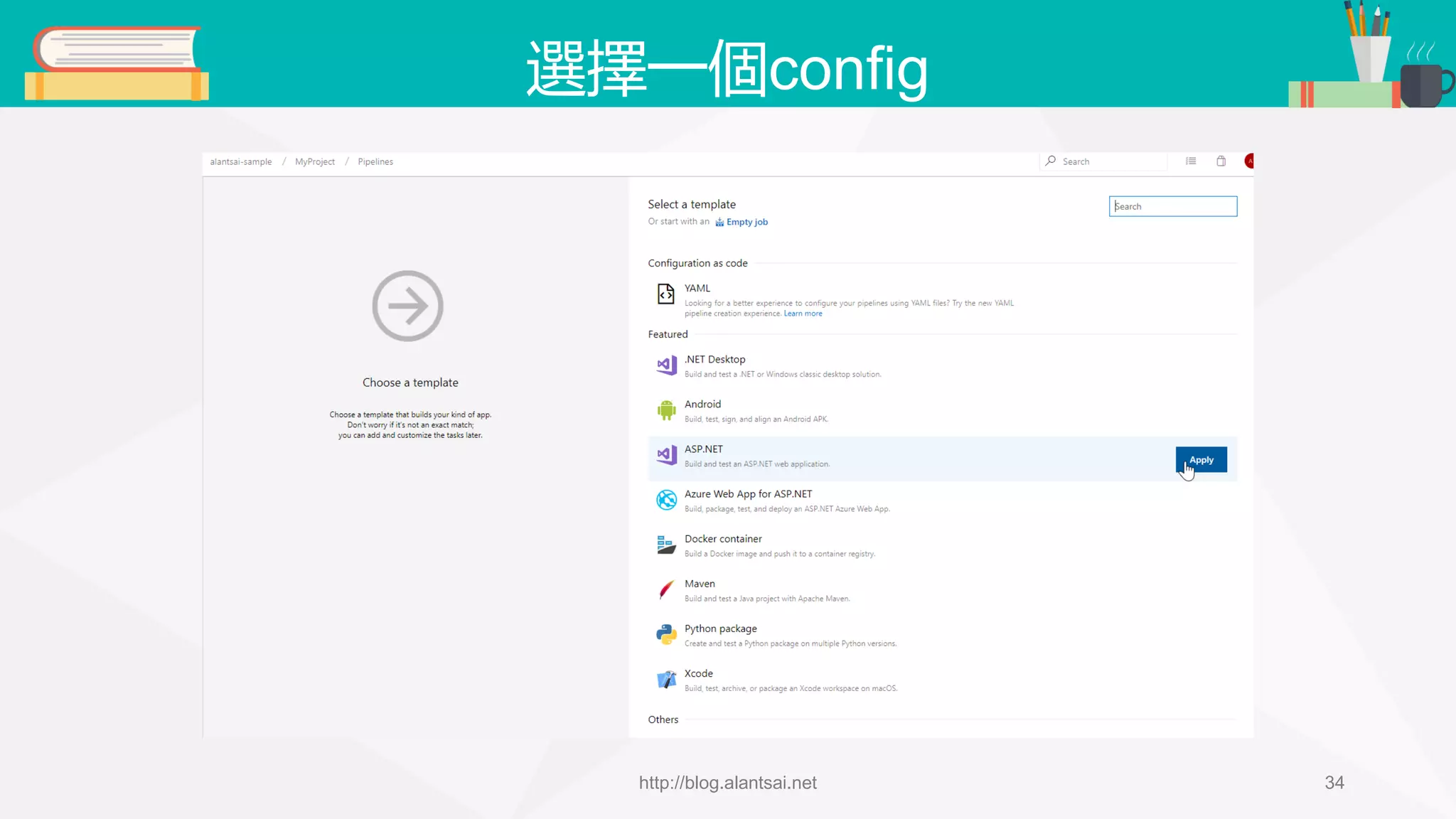Click the Xcode template icon
Screen dimensions: 1456x819
666,680
